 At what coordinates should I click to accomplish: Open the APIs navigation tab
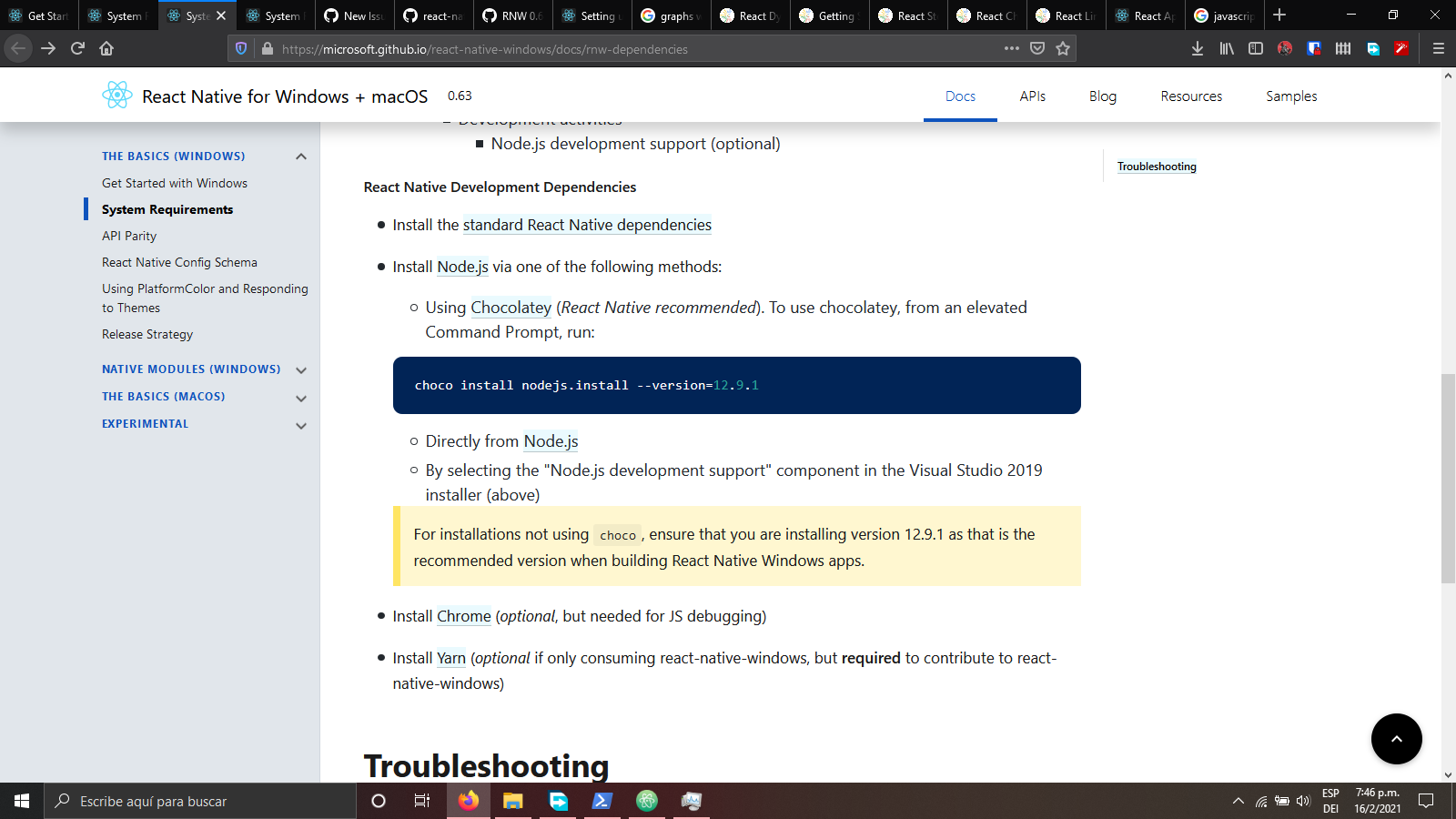1032,96
